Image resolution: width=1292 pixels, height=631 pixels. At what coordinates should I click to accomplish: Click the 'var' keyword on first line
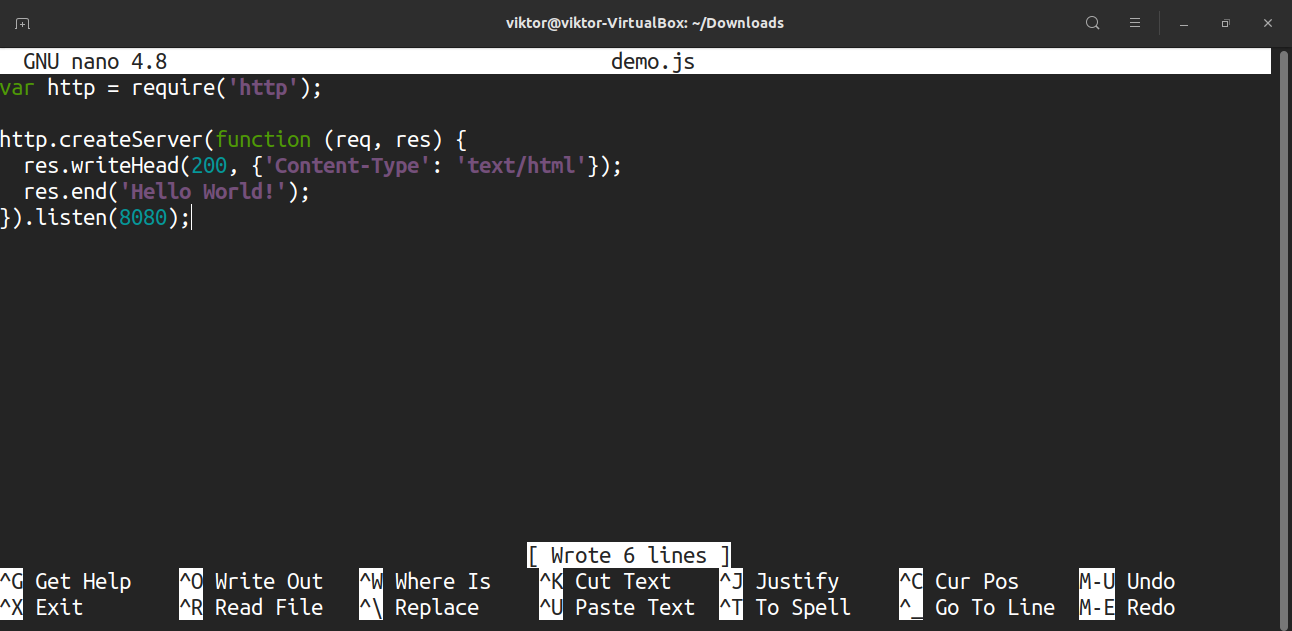tap(18, 88)
